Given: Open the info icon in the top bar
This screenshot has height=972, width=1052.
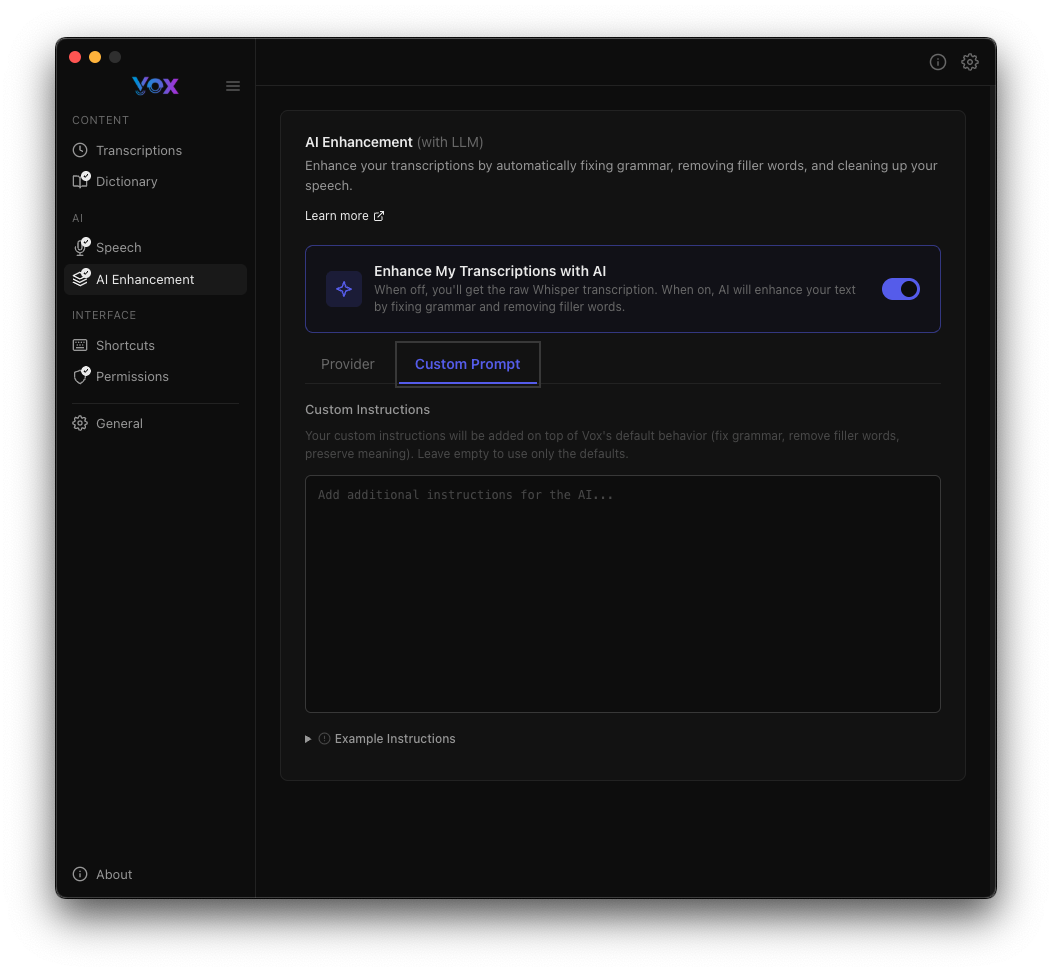Looking at the screenshot, I should (x=938, y=62).
